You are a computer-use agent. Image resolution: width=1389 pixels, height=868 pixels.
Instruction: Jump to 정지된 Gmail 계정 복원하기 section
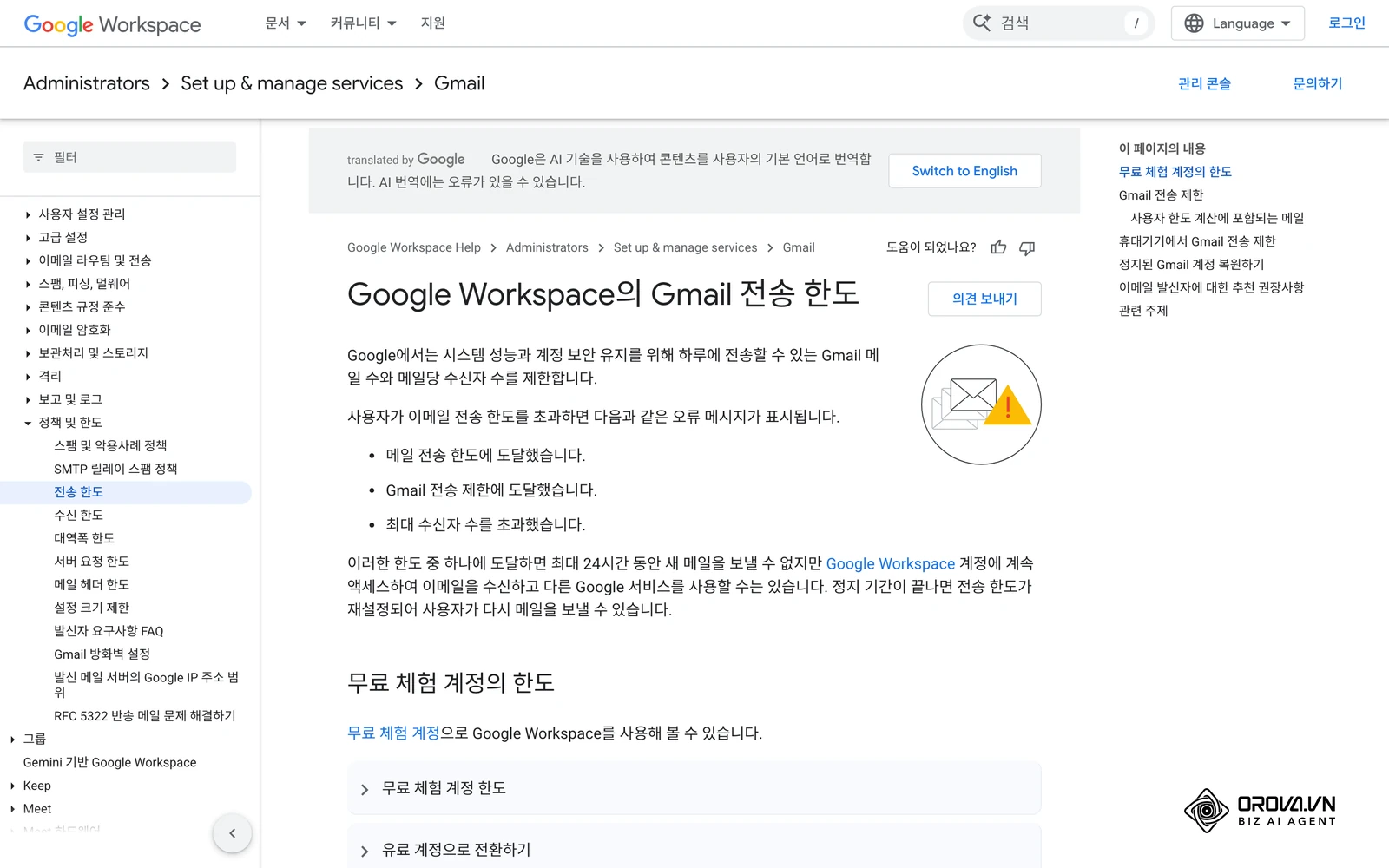pyautogui.click(x=1191, y=265)
